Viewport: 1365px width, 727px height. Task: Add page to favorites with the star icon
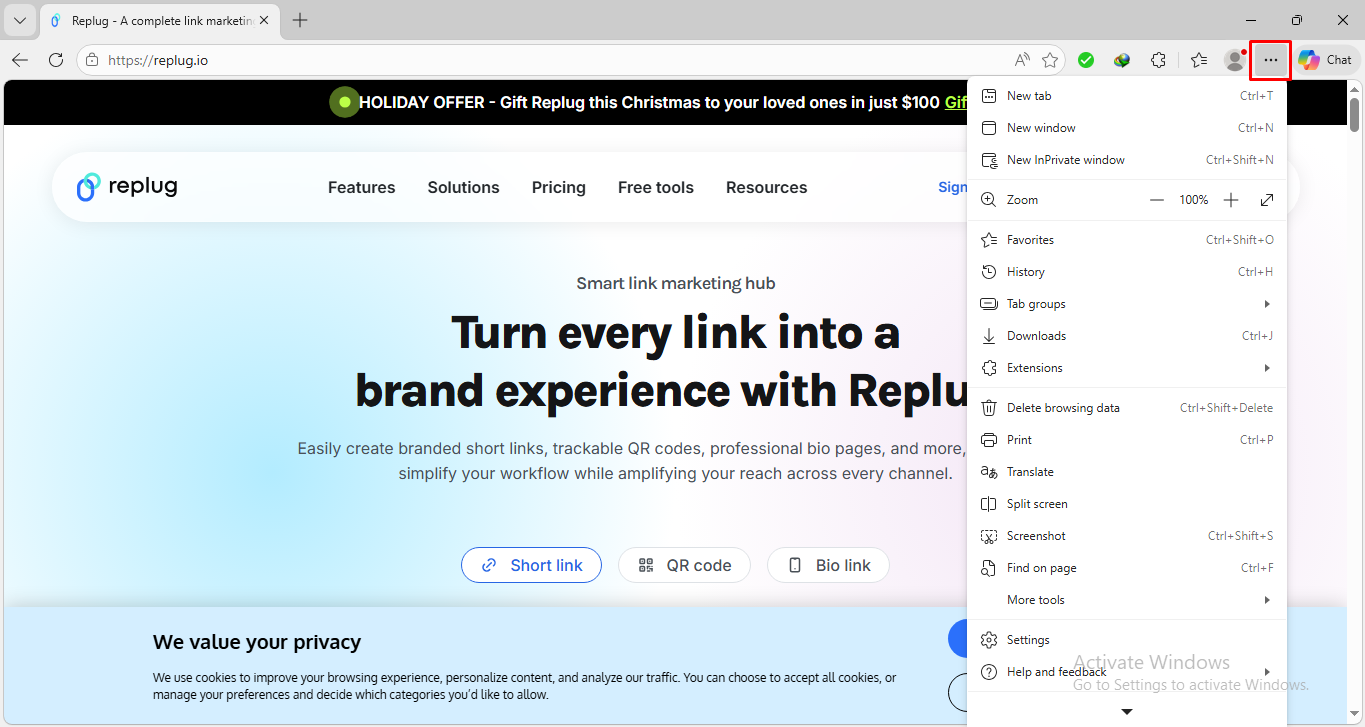click(x=1051, y=60)
